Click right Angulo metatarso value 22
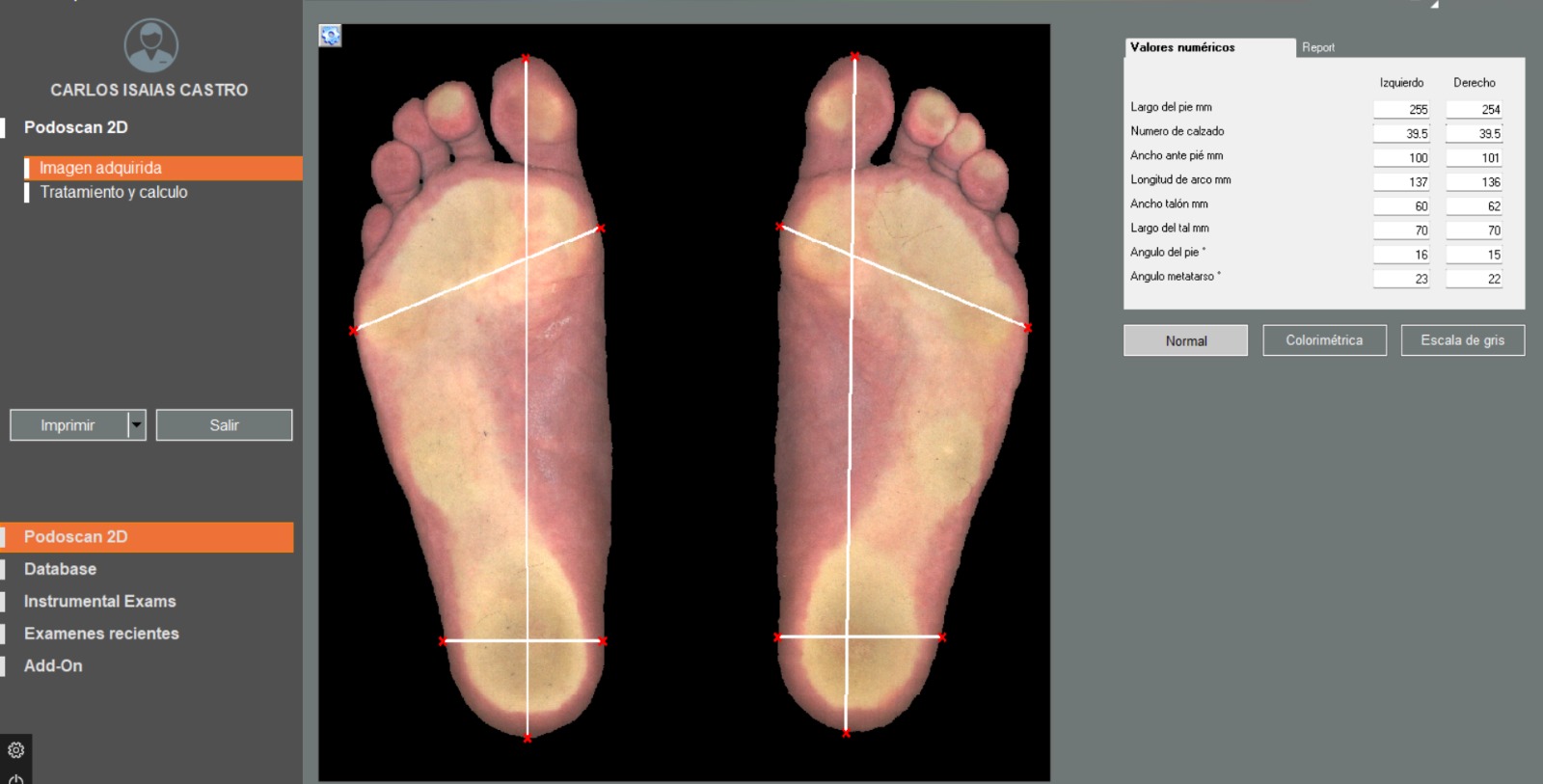Viewport: 1543px width, 784px height. coord(1474,278)
